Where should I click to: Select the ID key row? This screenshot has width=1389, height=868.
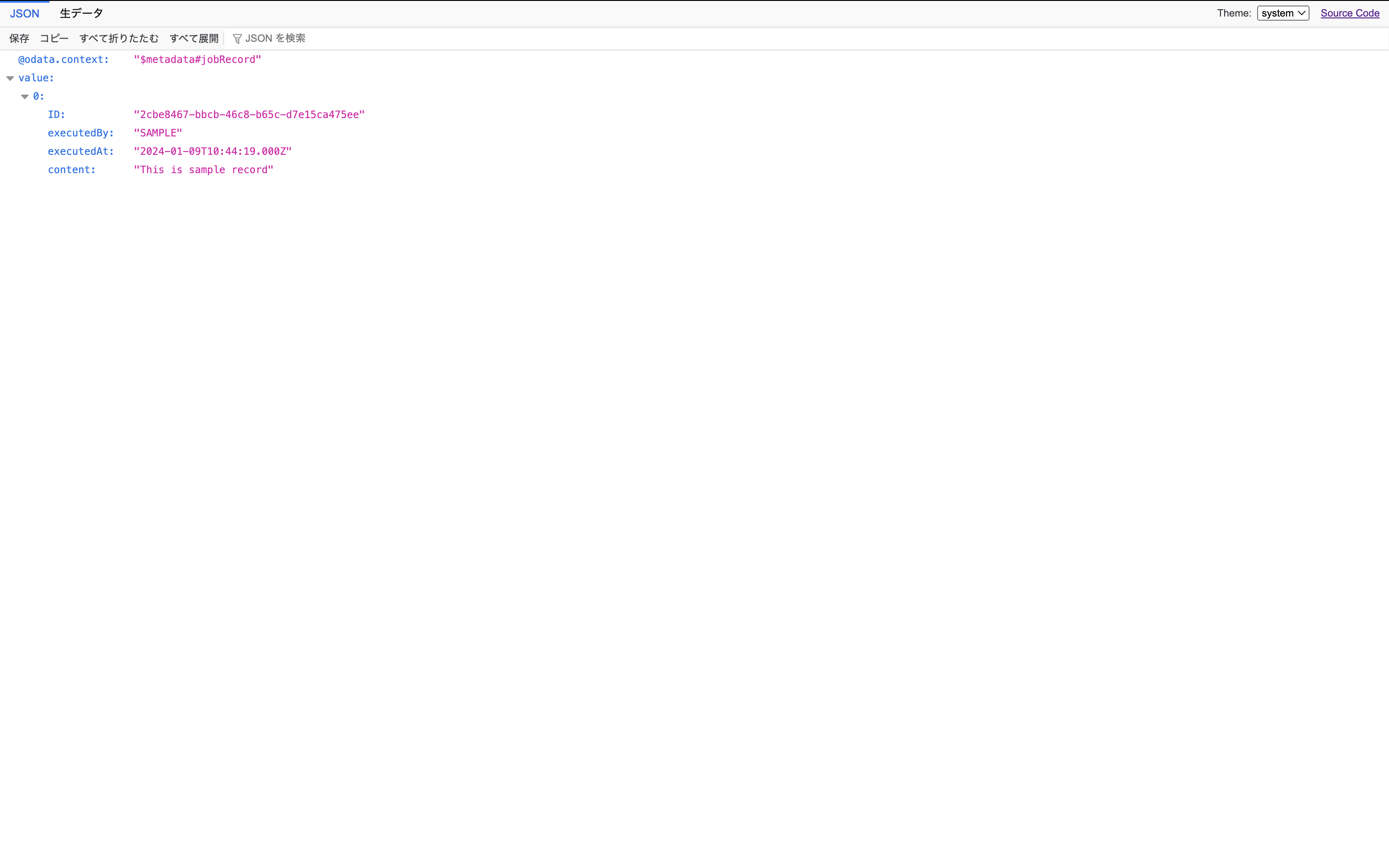pos(56,115)
